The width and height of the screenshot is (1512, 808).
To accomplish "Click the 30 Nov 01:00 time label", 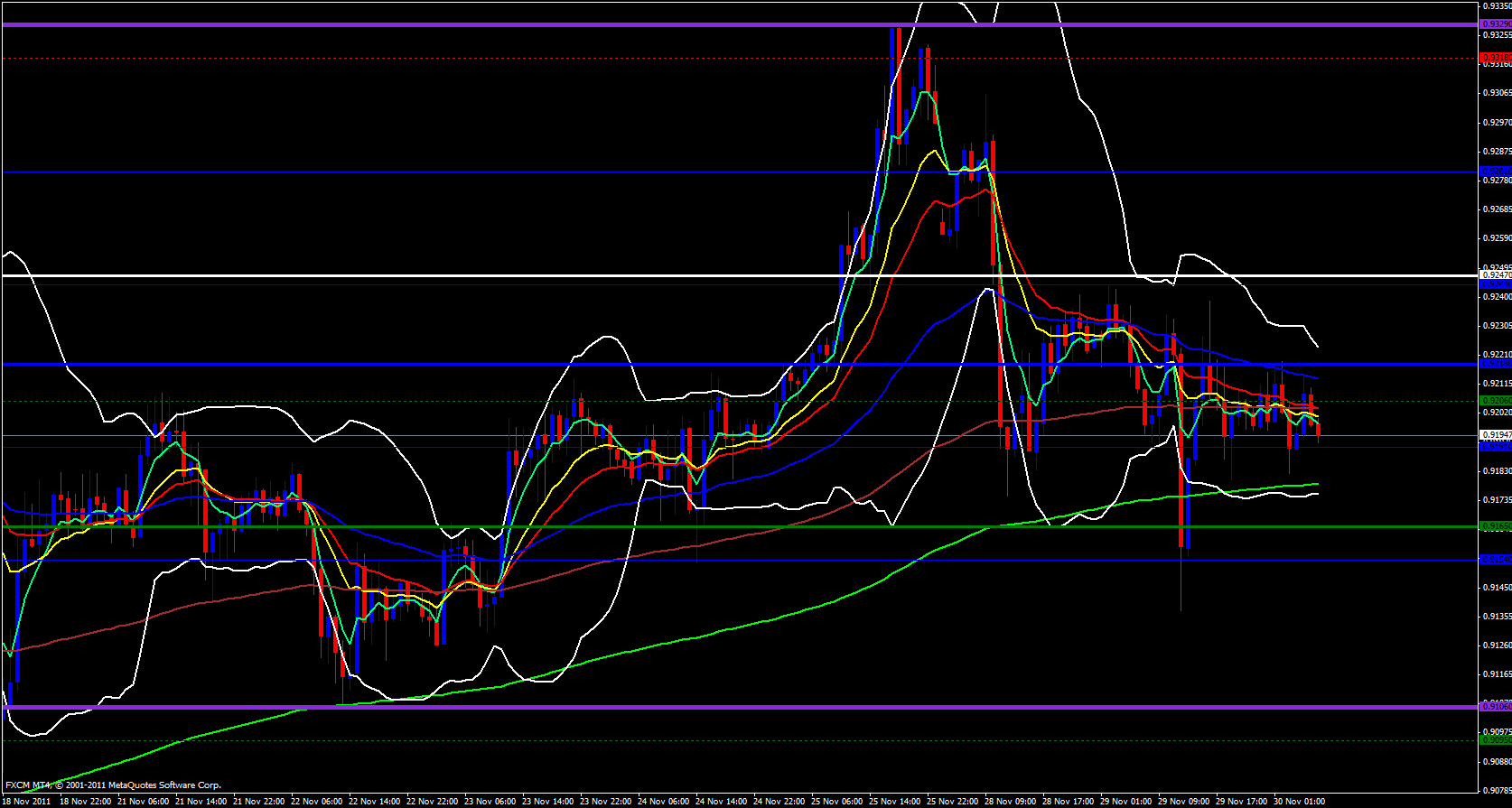I will click(x=1299, y=801).
